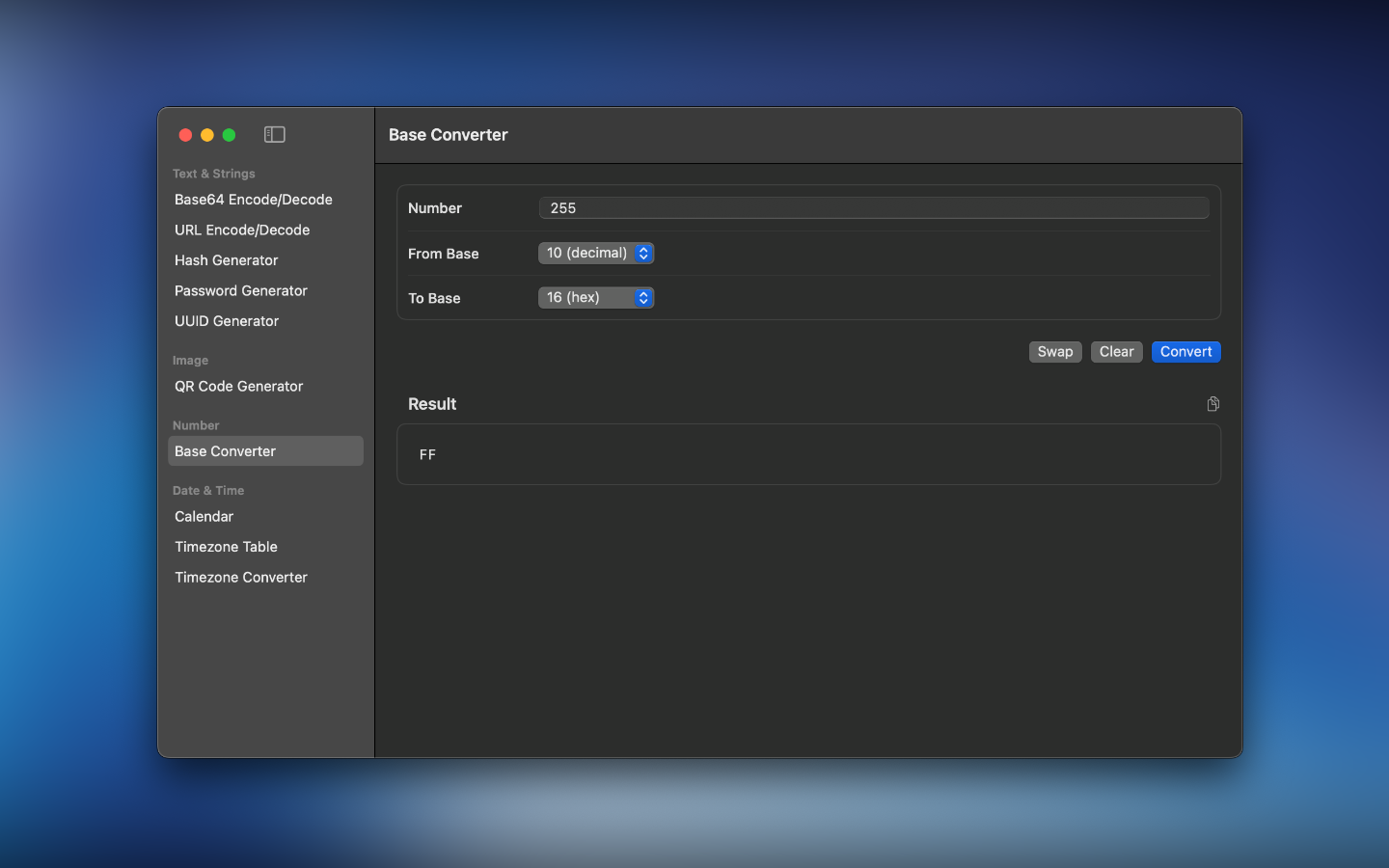Open the To Base dropdown
Viewport: 1389px width, 868px height.
[x=596, y=297]
